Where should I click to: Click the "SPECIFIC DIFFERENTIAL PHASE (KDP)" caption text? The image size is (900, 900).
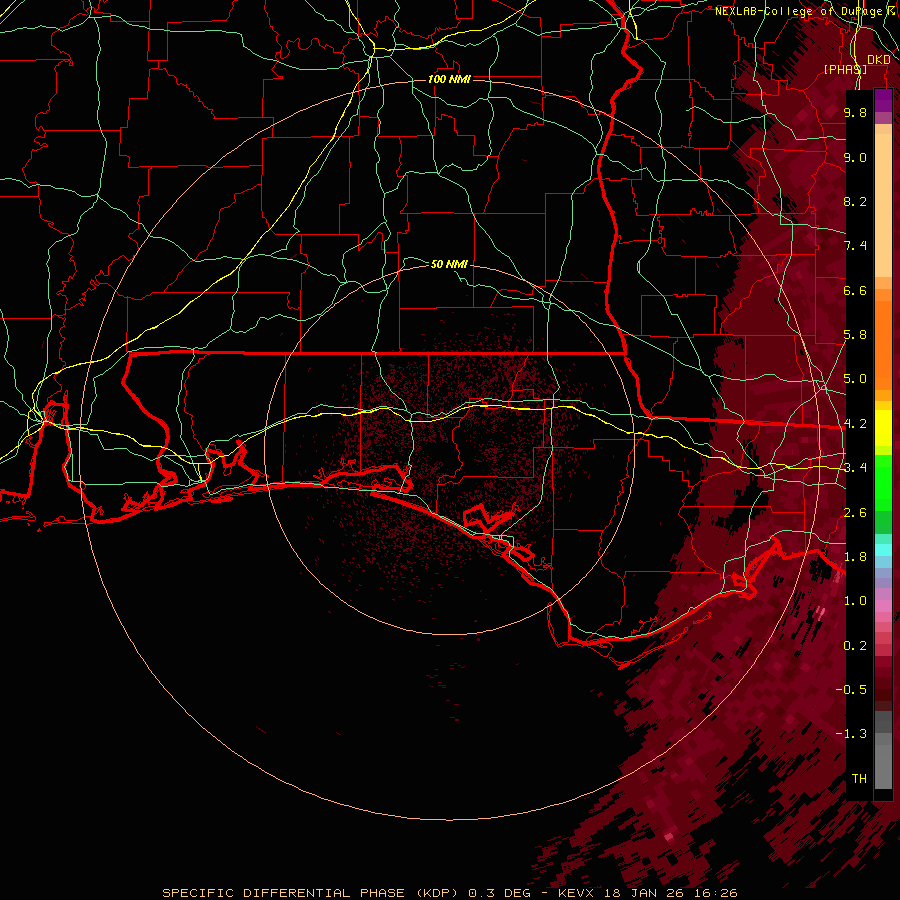click(310, 893)
